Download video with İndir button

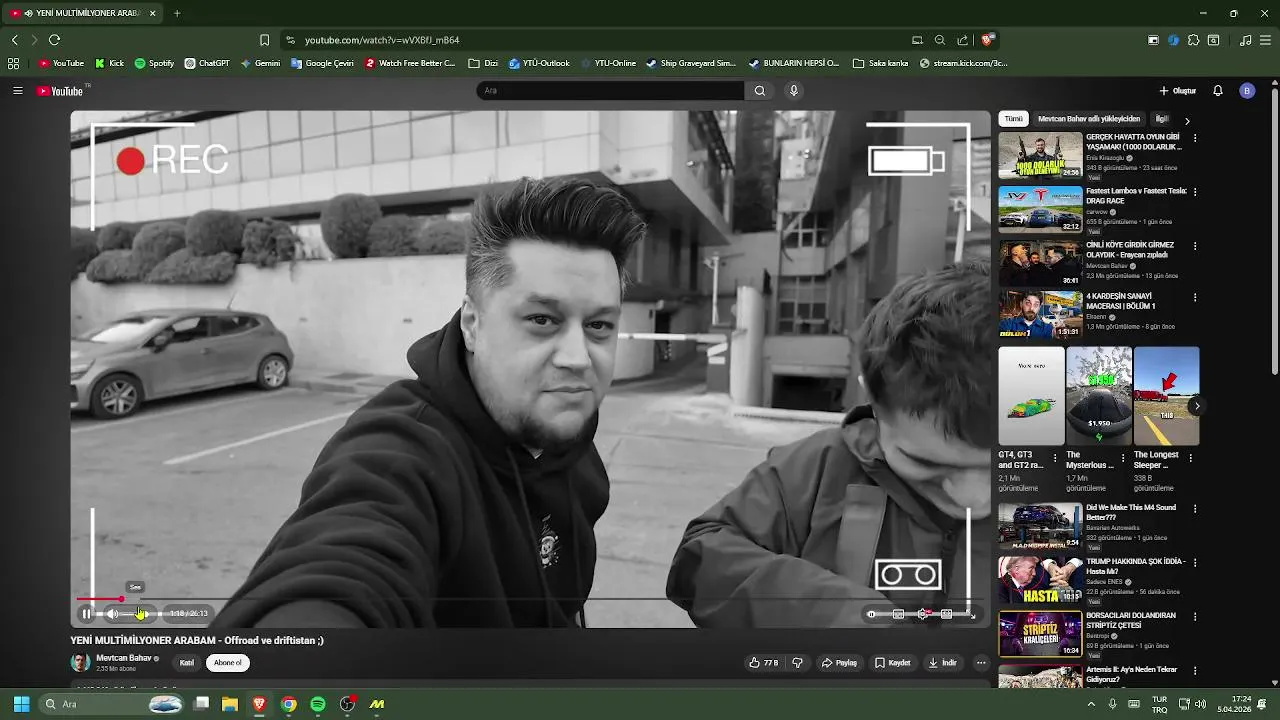942,663
